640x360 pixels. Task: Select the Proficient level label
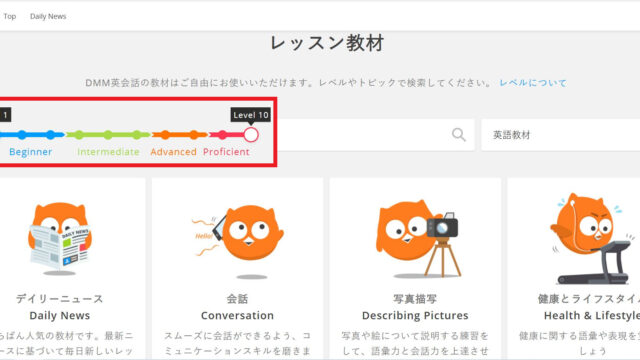(226, 152)
